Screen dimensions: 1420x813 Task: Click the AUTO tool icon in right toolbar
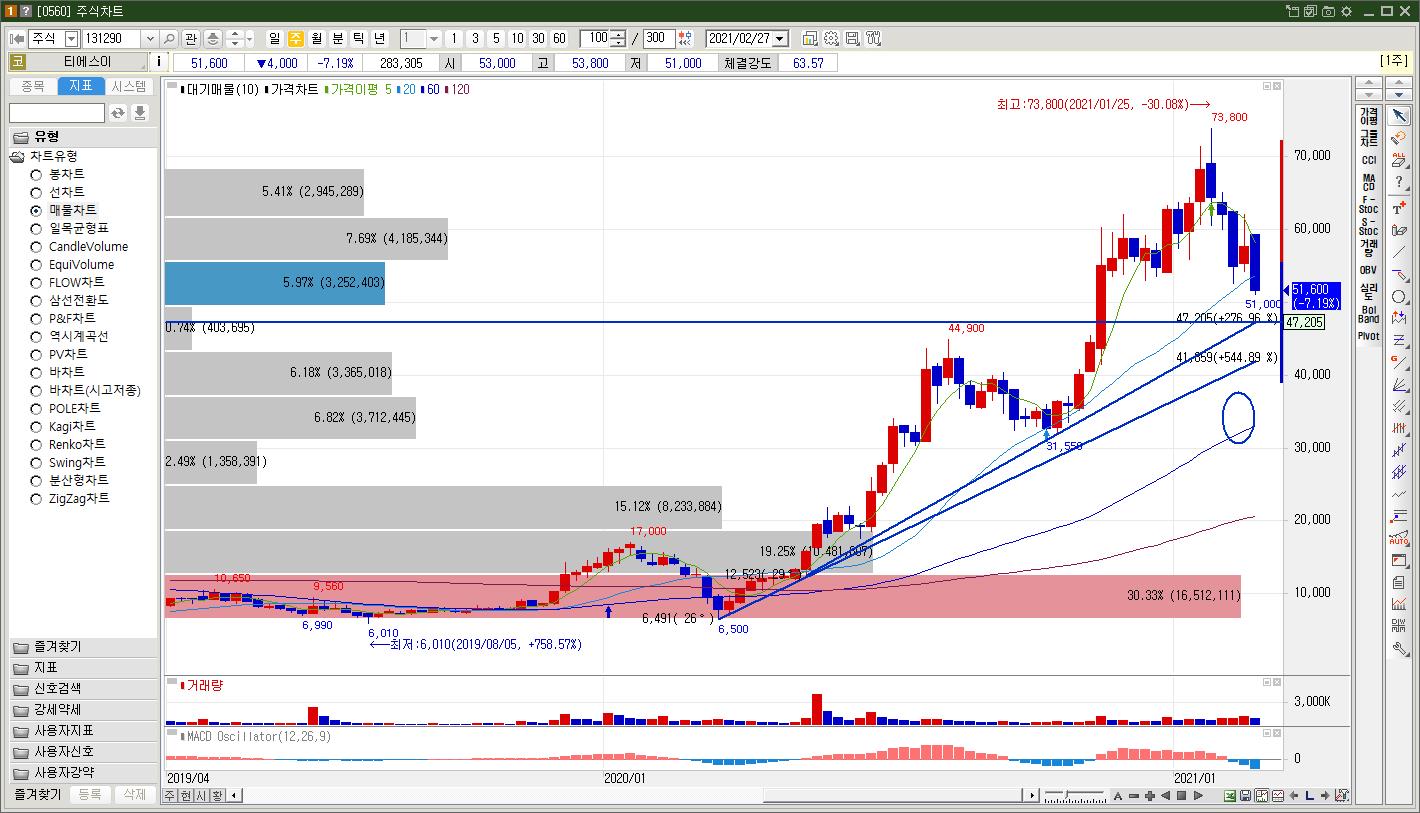[x=1399, y=538]
